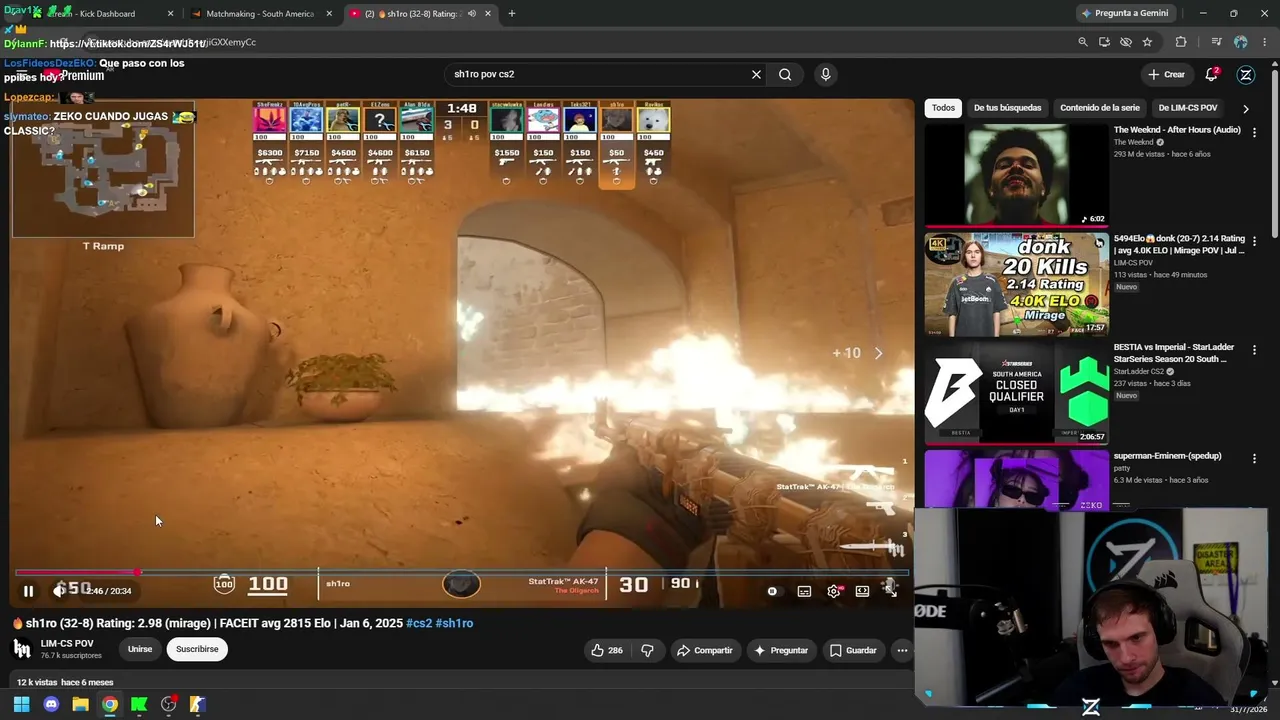
Task: Open the #sh1ro hashtag link
Action: 454,623
